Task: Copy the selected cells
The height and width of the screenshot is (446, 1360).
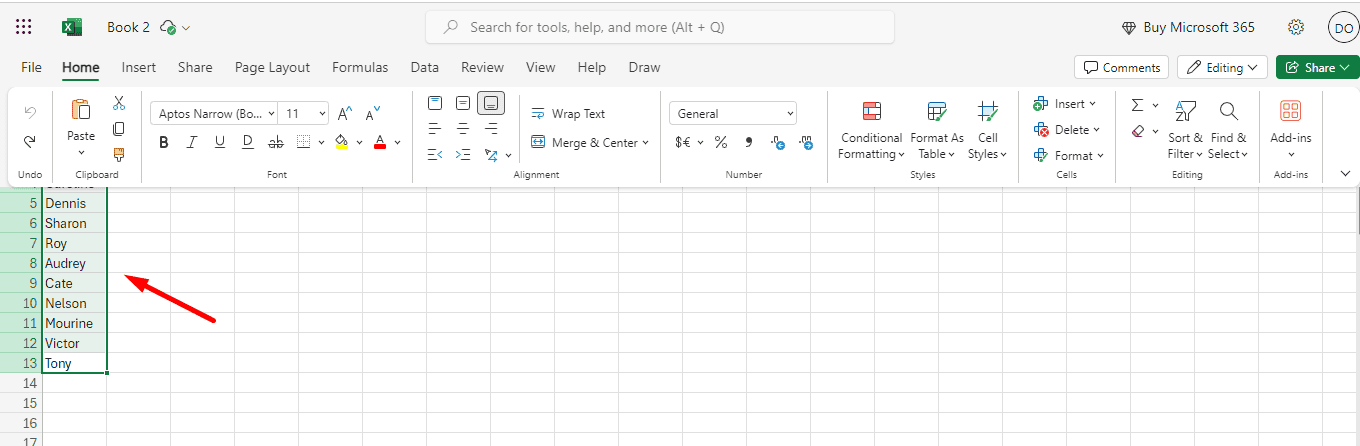Action: 119,128
